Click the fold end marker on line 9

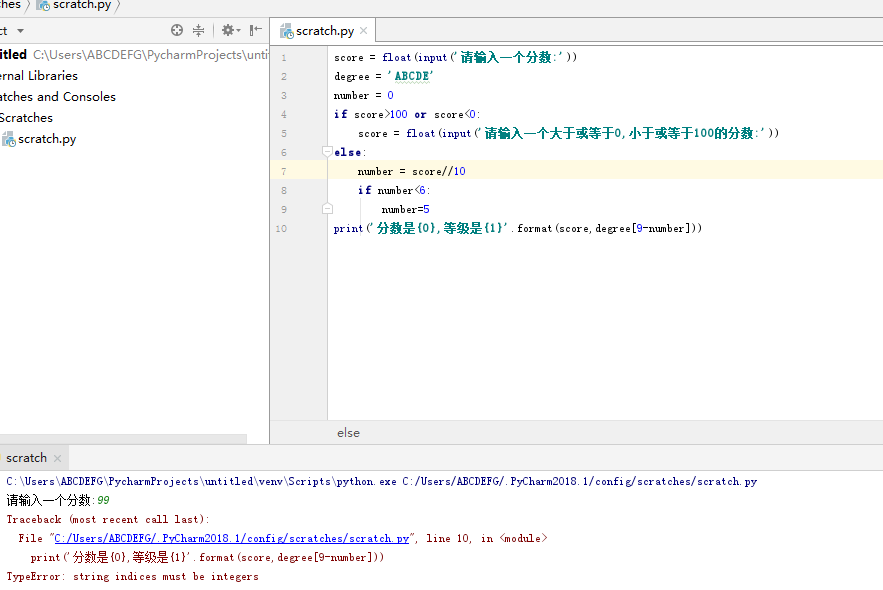(327, 209)
